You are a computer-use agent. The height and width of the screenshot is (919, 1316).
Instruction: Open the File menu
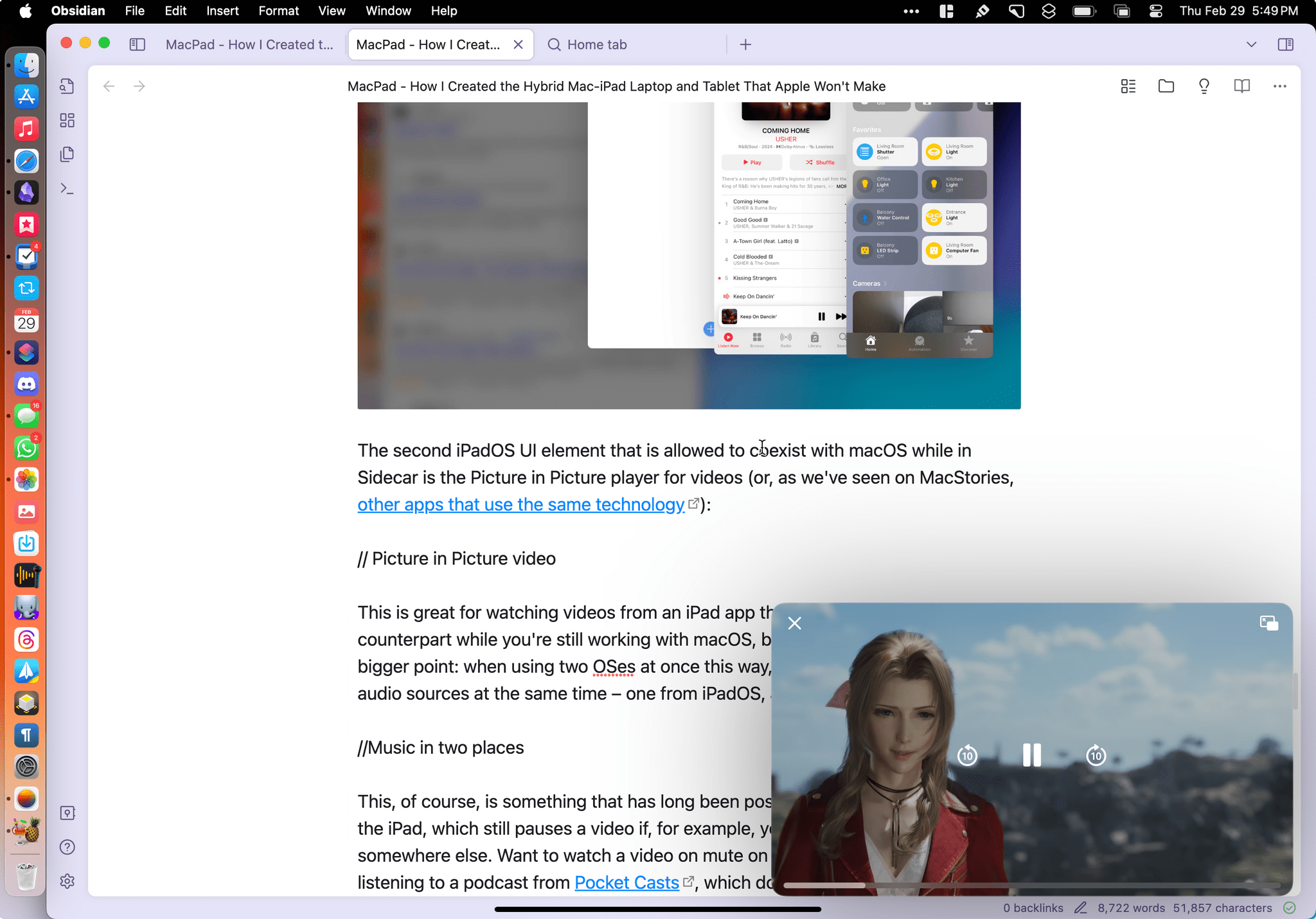coord(134,11)
